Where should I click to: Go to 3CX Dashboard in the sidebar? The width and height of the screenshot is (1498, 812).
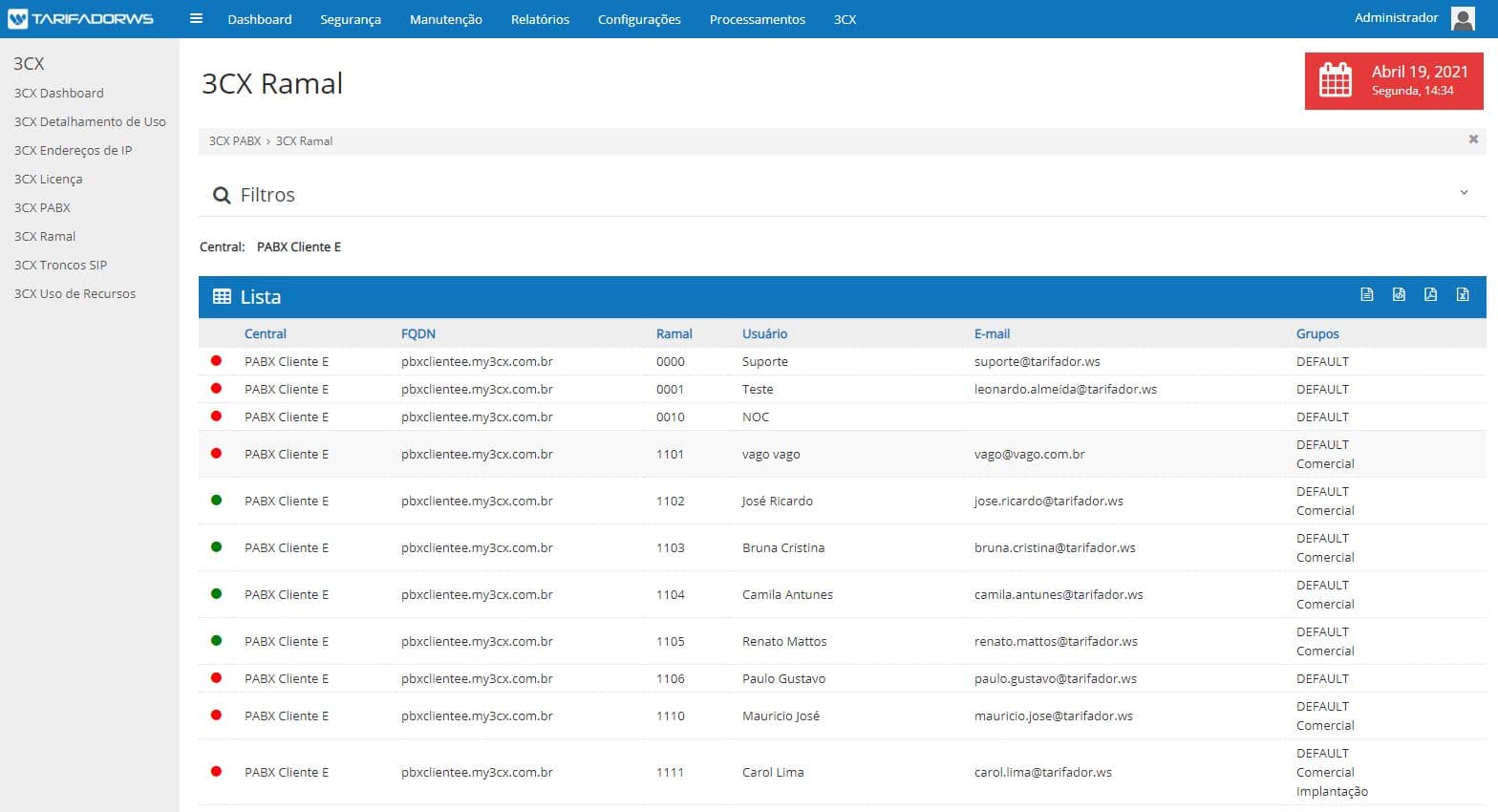coord(59,93)
